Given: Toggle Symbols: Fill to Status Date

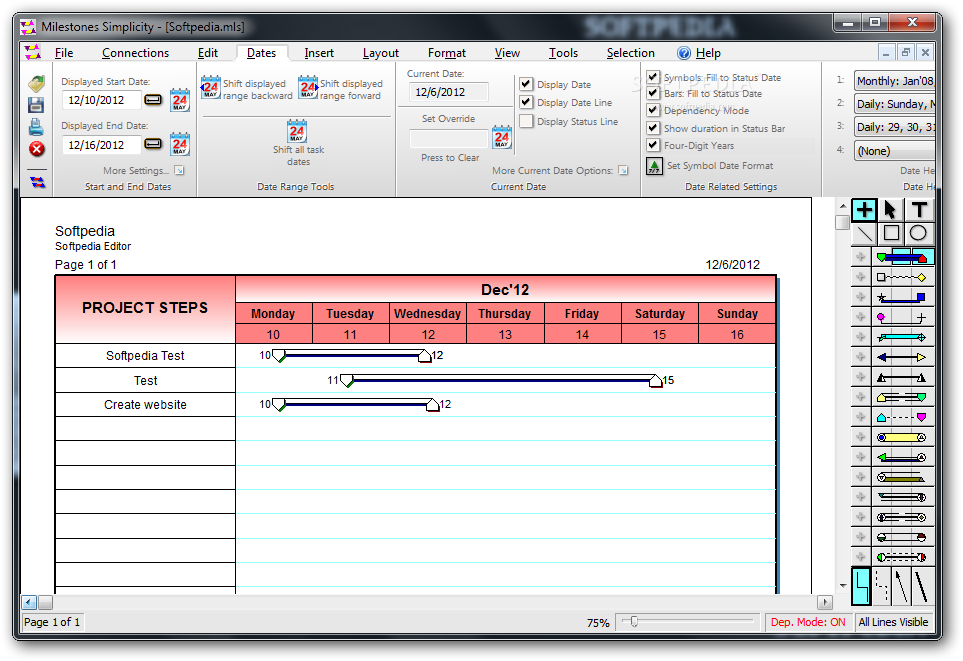Looking at the screenshot, I should tap(653, 77).
